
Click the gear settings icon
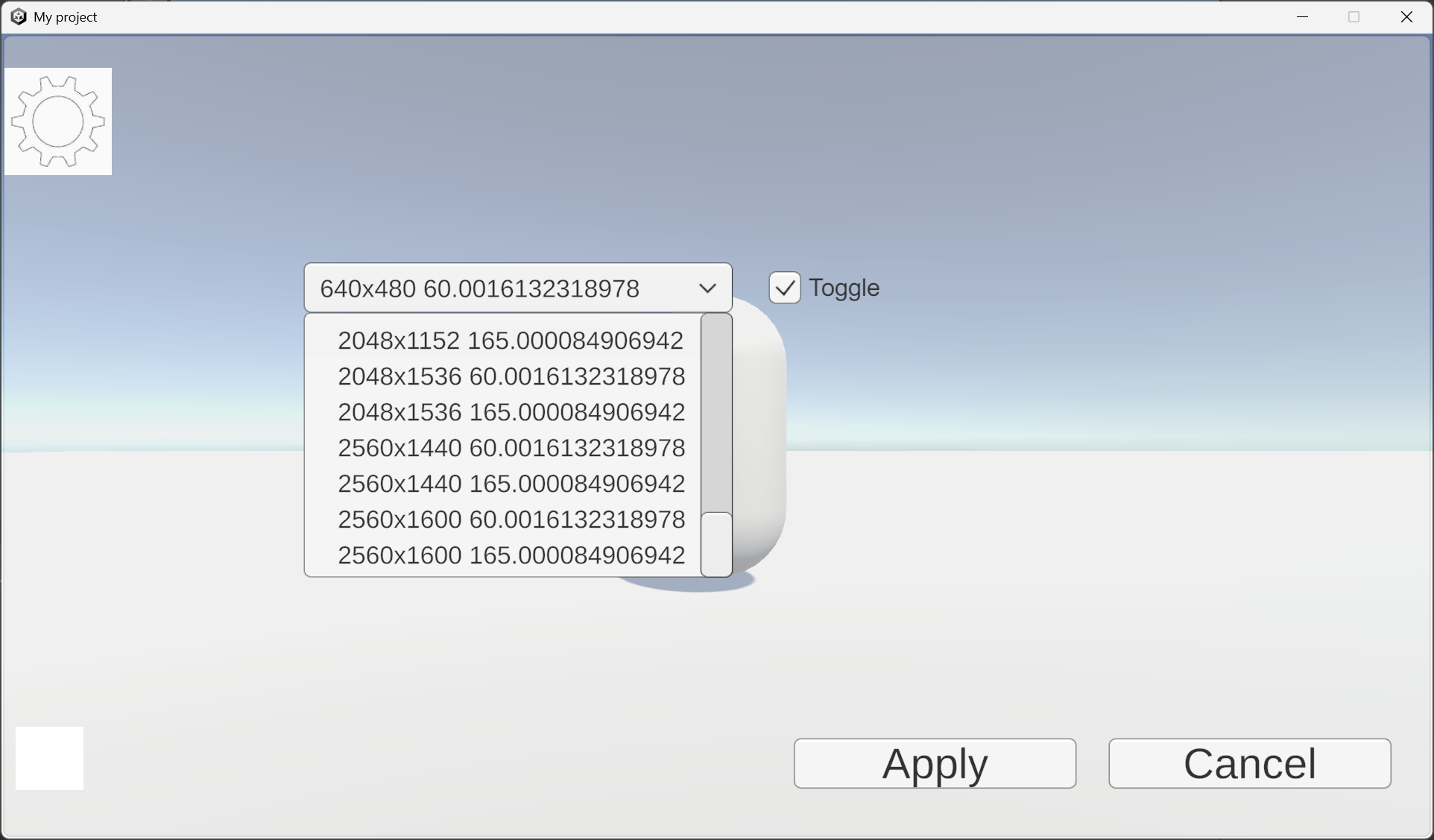58,121
